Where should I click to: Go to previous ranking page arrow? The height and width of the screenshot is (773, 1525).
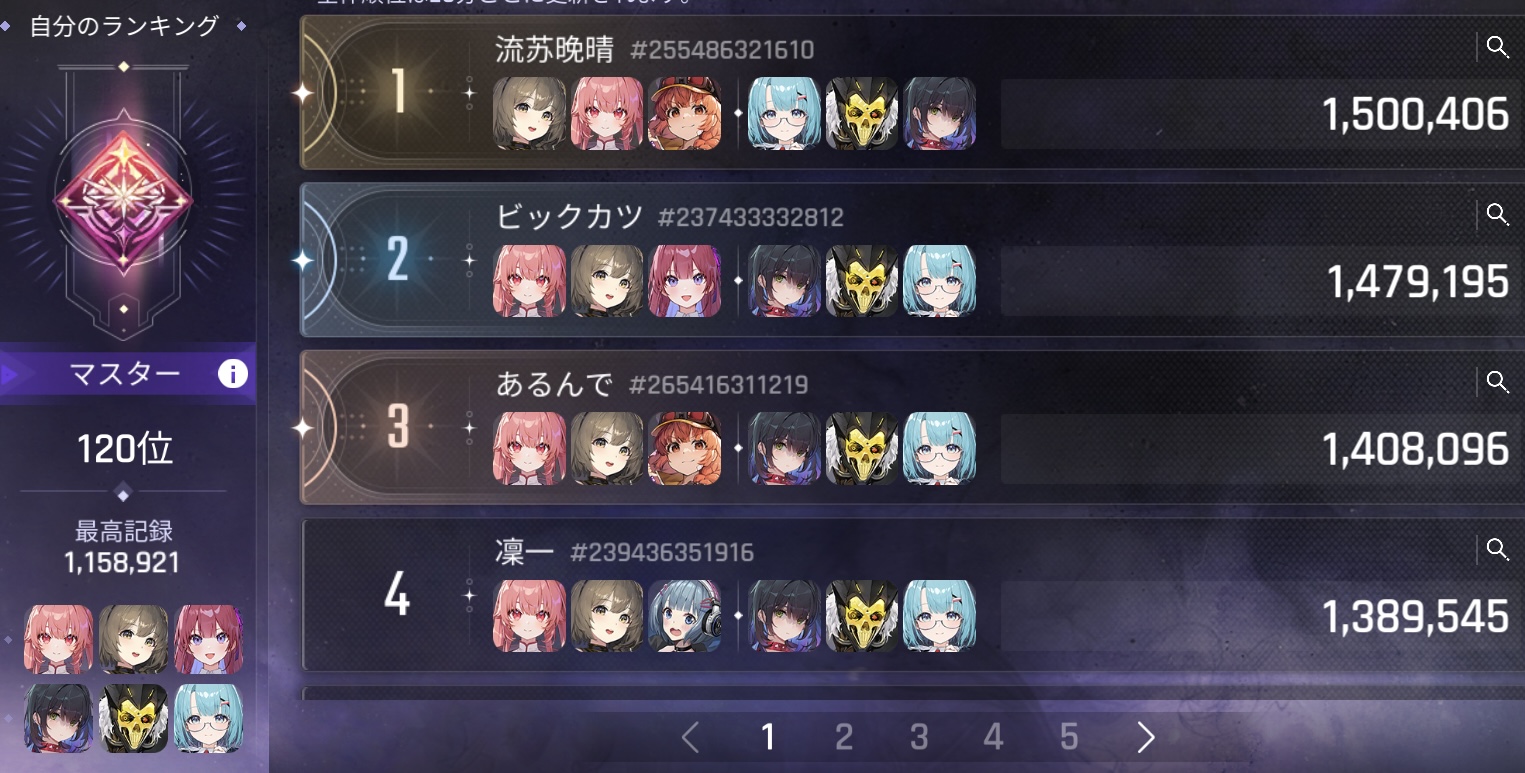(x=689, y=738)
